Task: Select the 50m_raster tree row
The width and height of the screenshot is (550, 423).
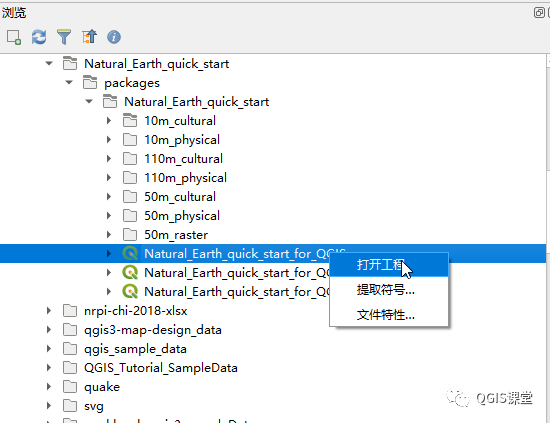Action: [x=273, y=234]
